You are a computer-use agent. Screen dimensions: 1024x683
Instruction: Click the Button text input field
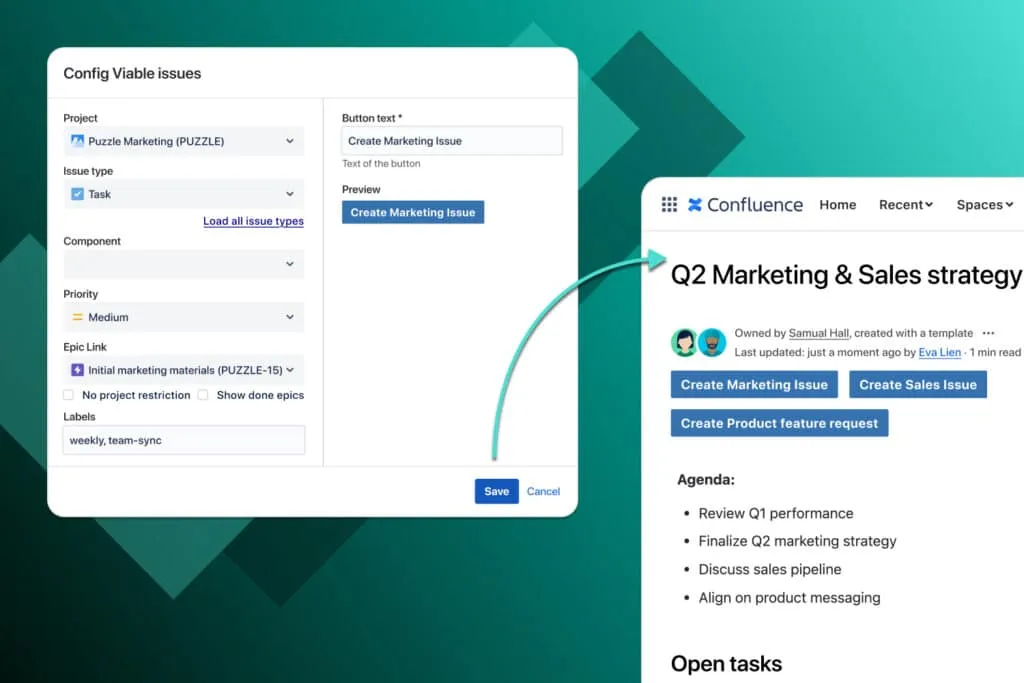[452, 141]
